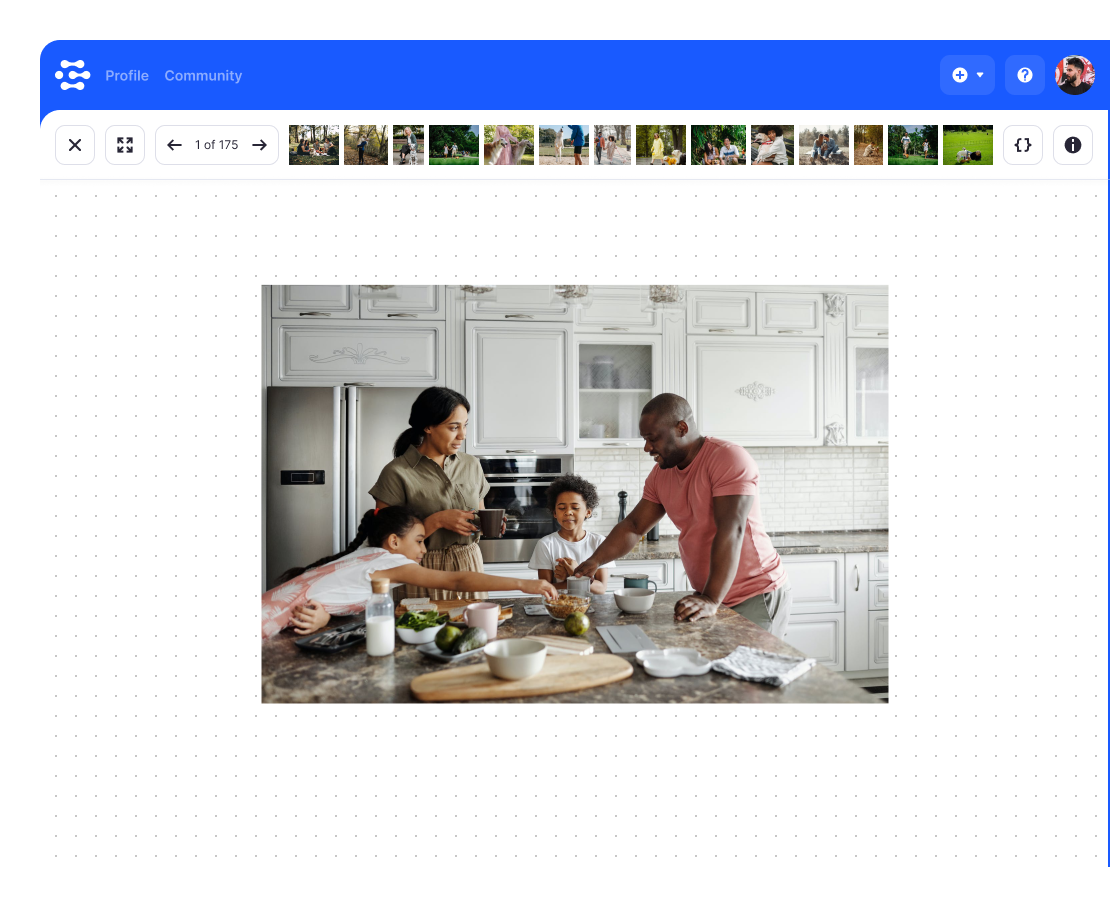This screenshot has height=907, width=1110.
Task: Open the image info panel
Action: (1072, 145)
